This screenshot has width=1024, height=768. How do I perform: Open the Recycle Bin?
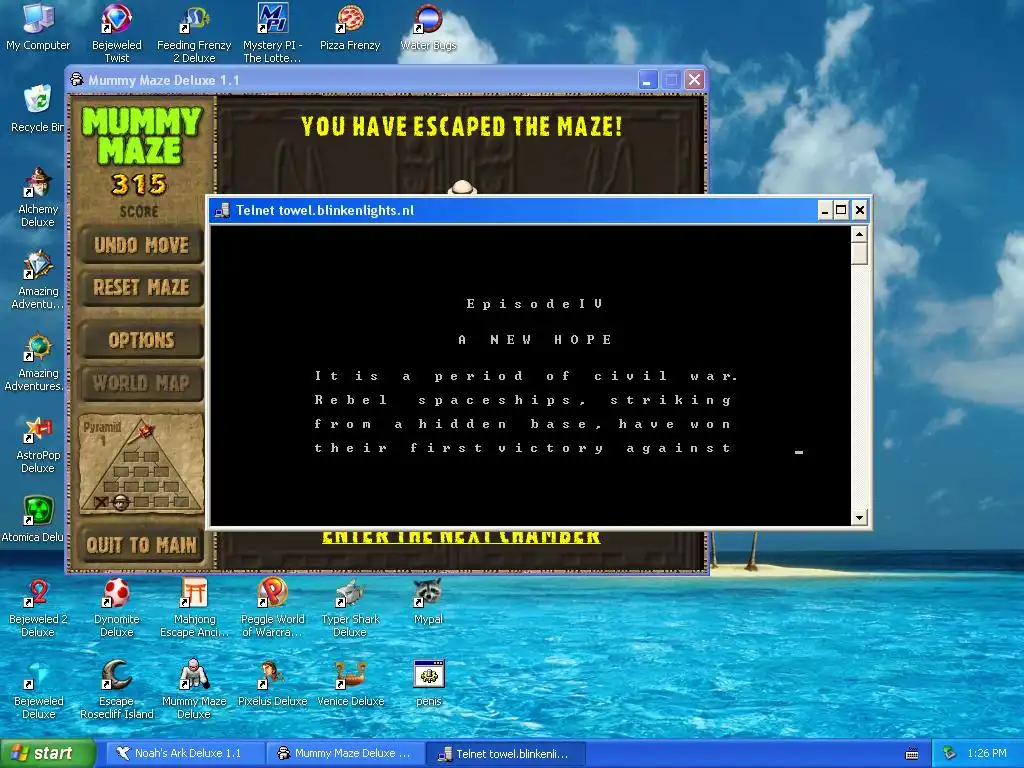tap(37, 108)
